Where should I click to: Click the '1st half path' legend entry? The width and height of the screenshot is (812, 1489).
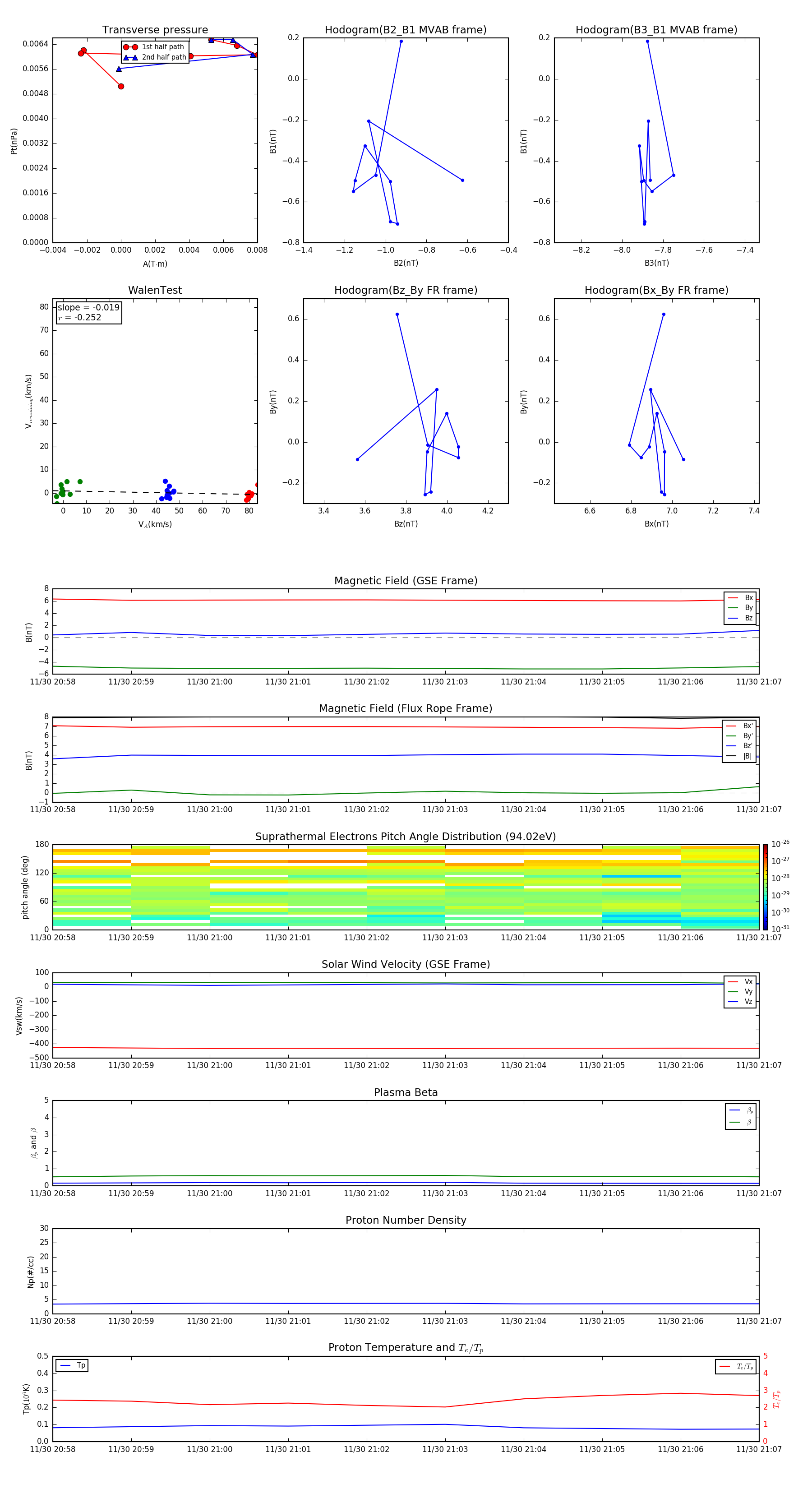(x=154, y=47)
